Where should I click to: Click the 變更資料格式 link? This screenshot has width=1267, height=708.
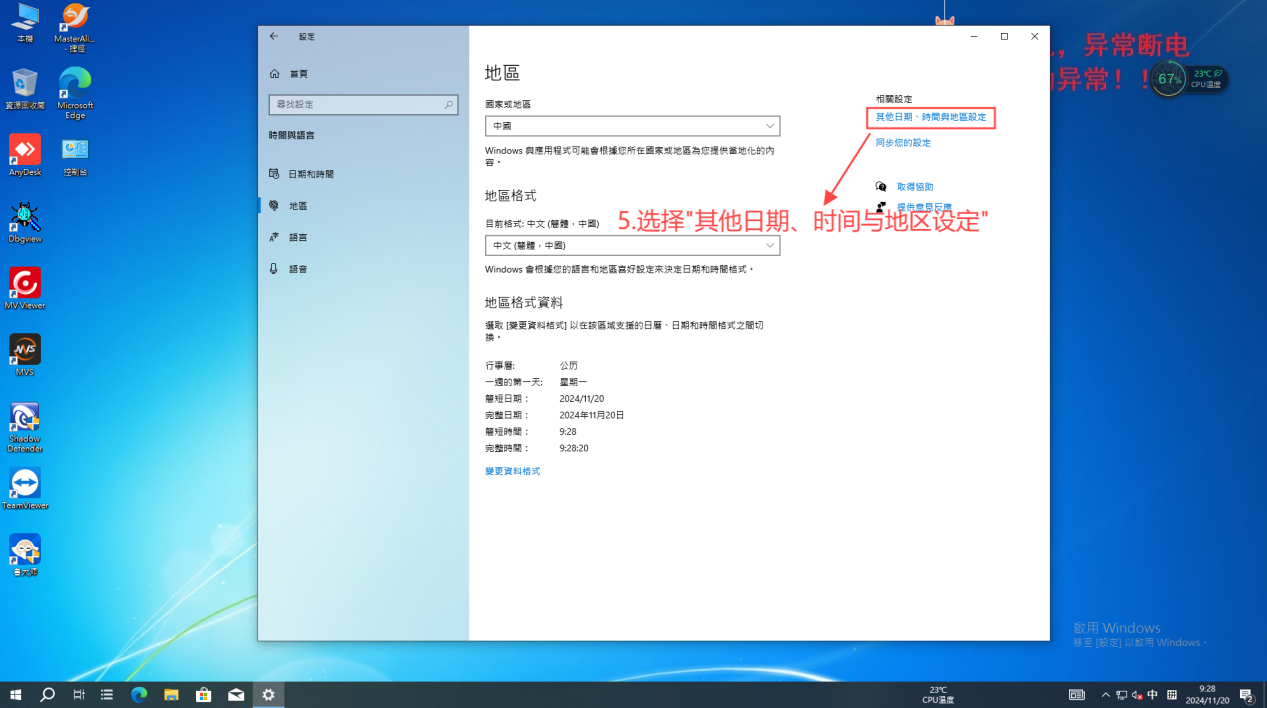click(x=512, y=471)
